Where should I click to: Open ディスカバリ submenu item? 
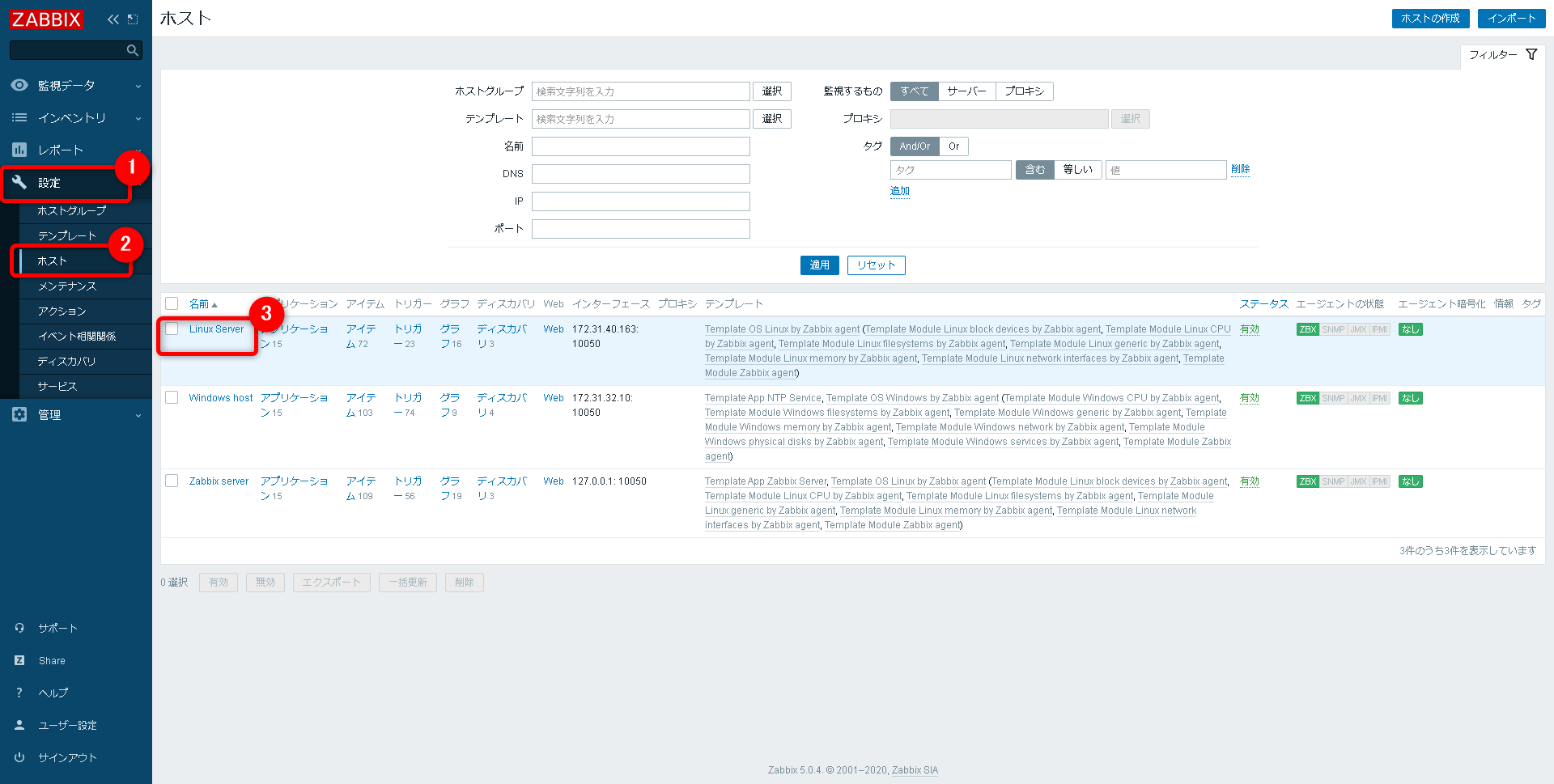[66, 361]
